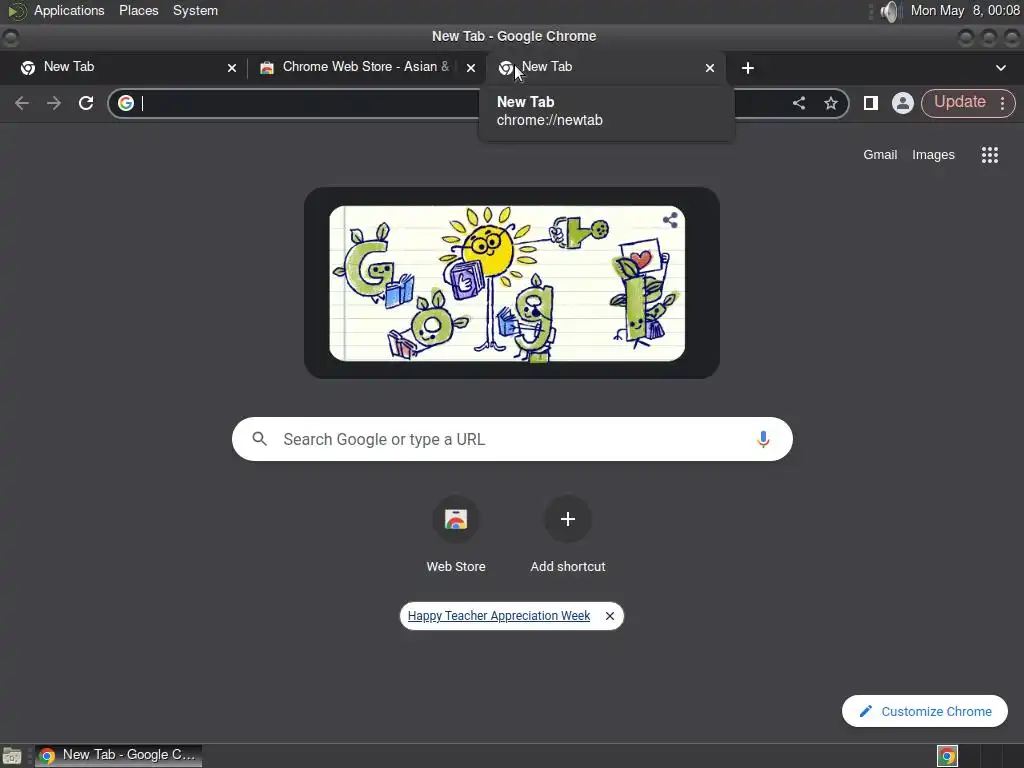Open the Web Store shortcut icon
The image size is (1024, 768).
456,519
